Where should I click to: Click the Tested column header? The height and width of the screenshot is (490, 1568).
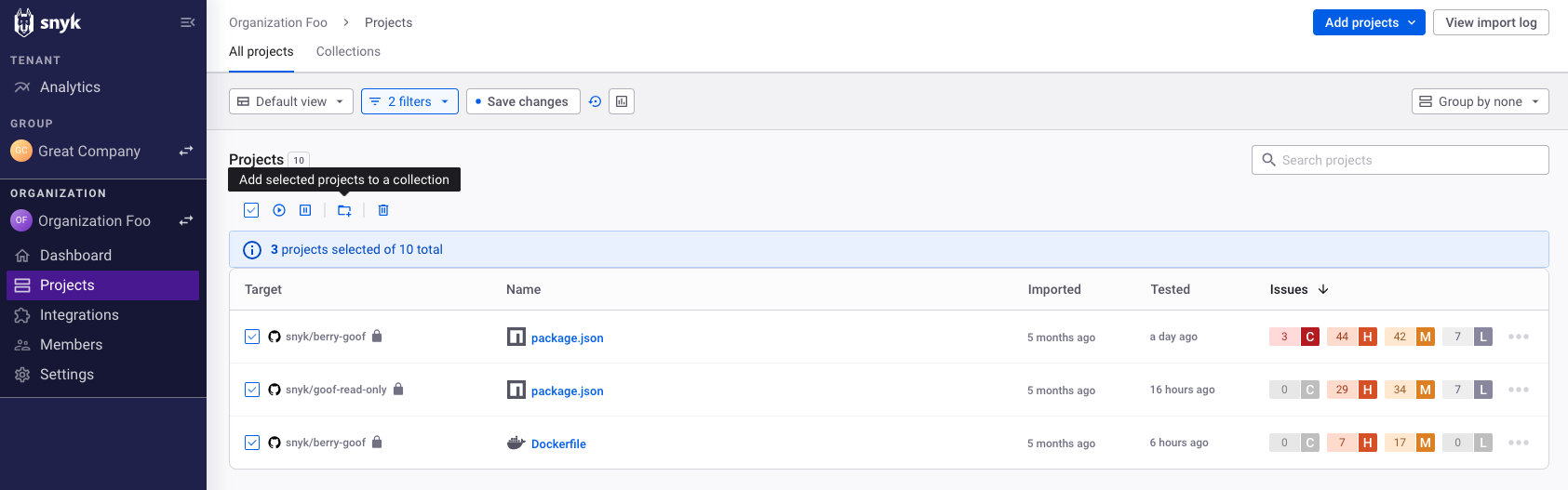click(1170, 289)
